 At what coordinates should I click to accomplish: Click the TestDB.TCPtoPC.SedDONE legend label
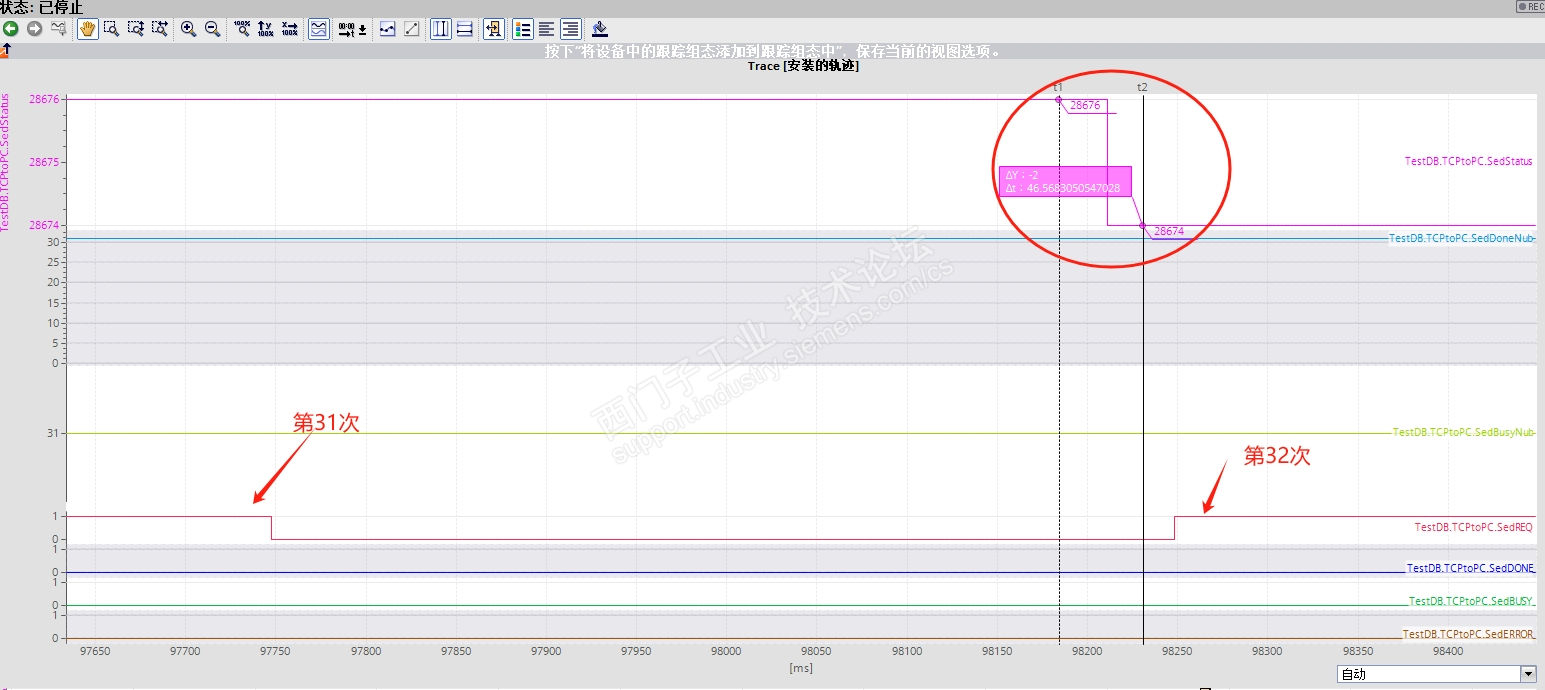coord(1471,568)
